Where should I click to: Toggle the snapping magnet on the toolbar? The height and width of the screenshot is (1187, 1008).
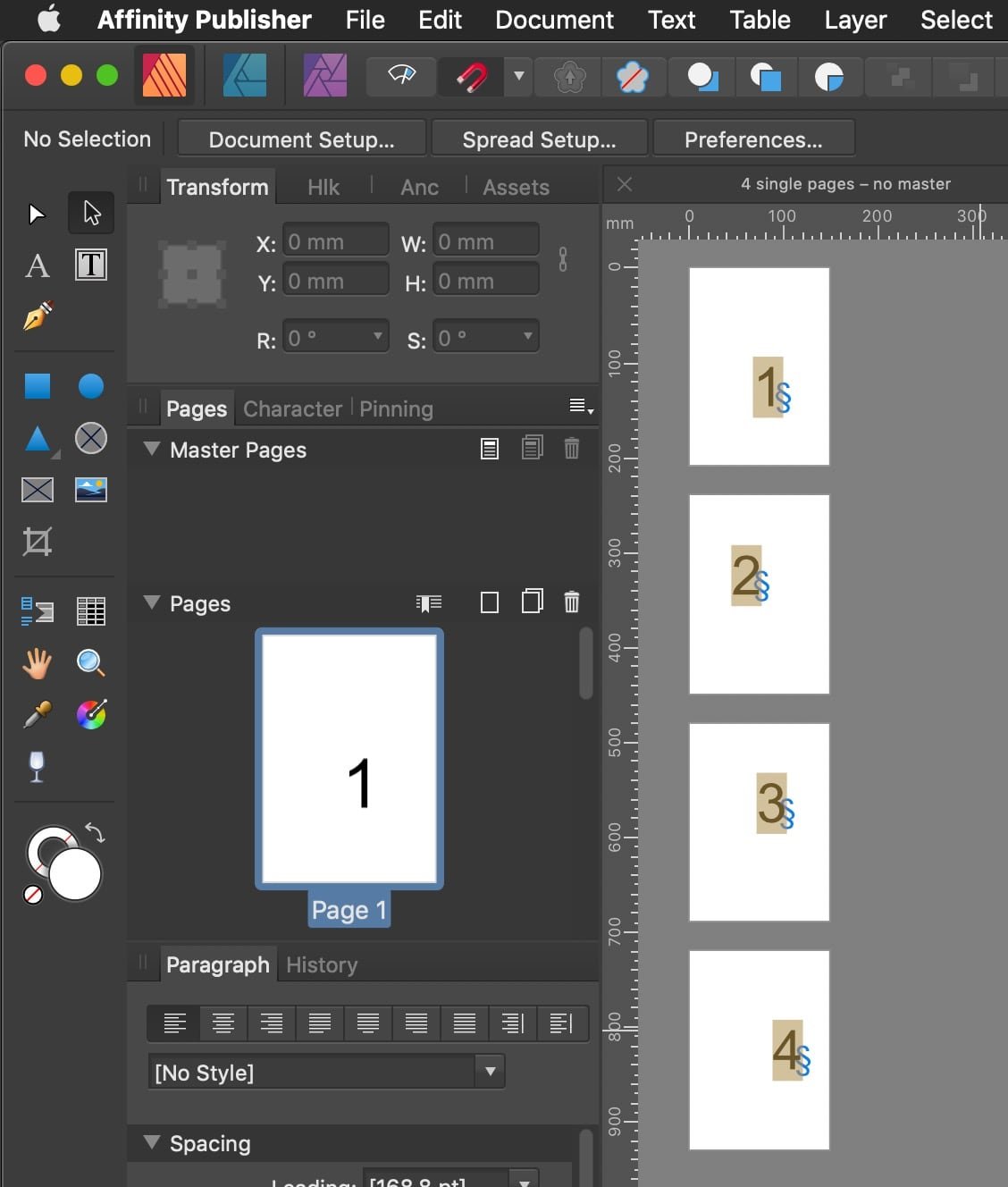[472, 76]
